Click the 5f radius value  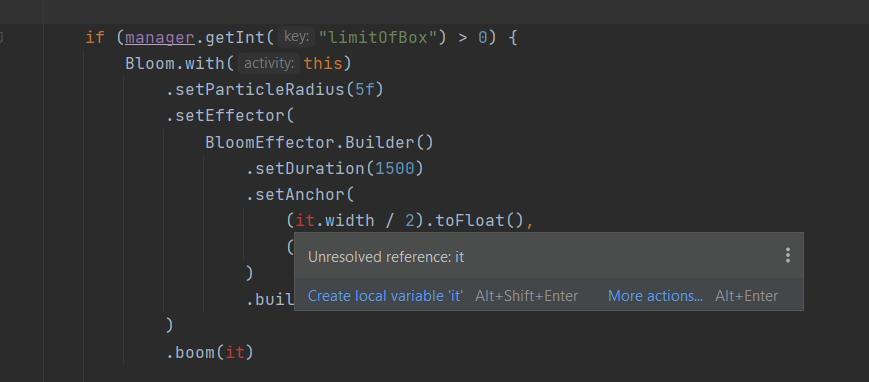pos(365,90)
